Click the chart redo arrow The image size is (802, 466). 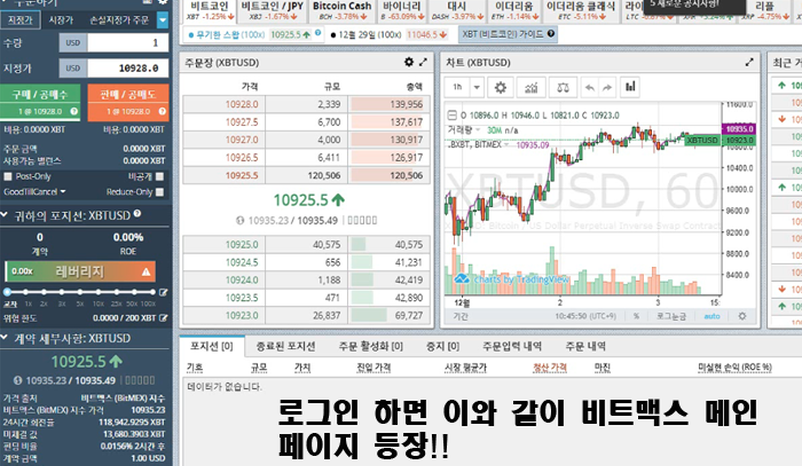click(x=608, y=87)
